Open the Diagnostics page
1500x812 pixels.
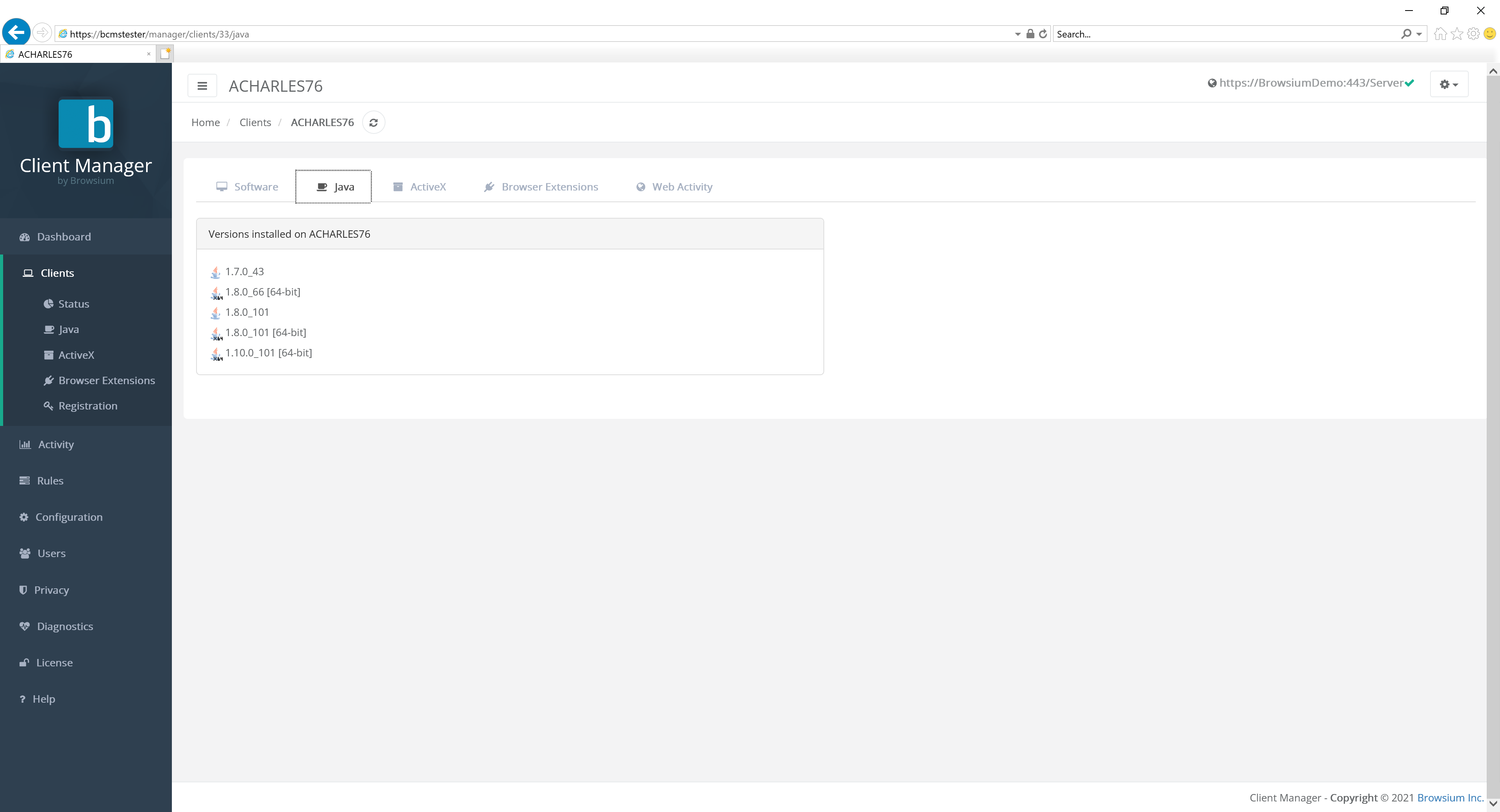[x=64, y=626]
